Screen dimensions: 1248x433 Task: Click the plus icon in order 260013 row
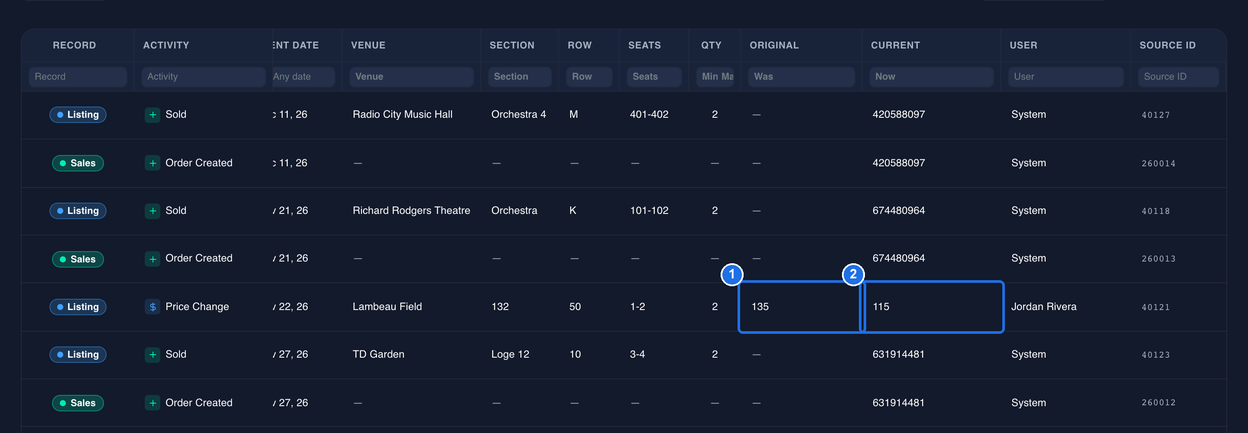pyautogui.click(x=152, y=259)
